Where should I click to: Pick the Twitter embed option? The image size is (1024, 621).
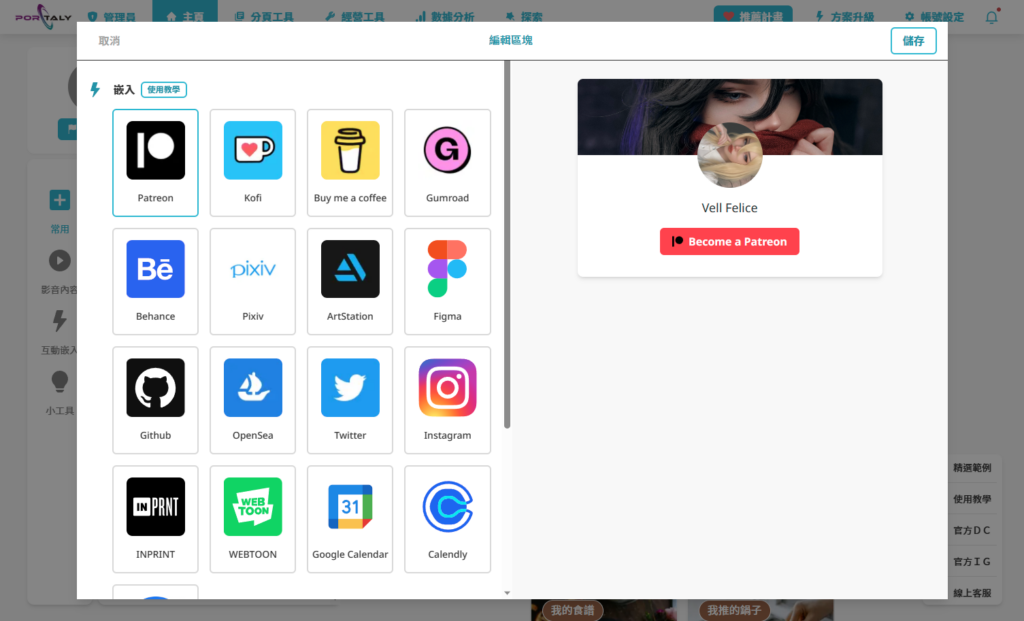click(x=350, y=400)
